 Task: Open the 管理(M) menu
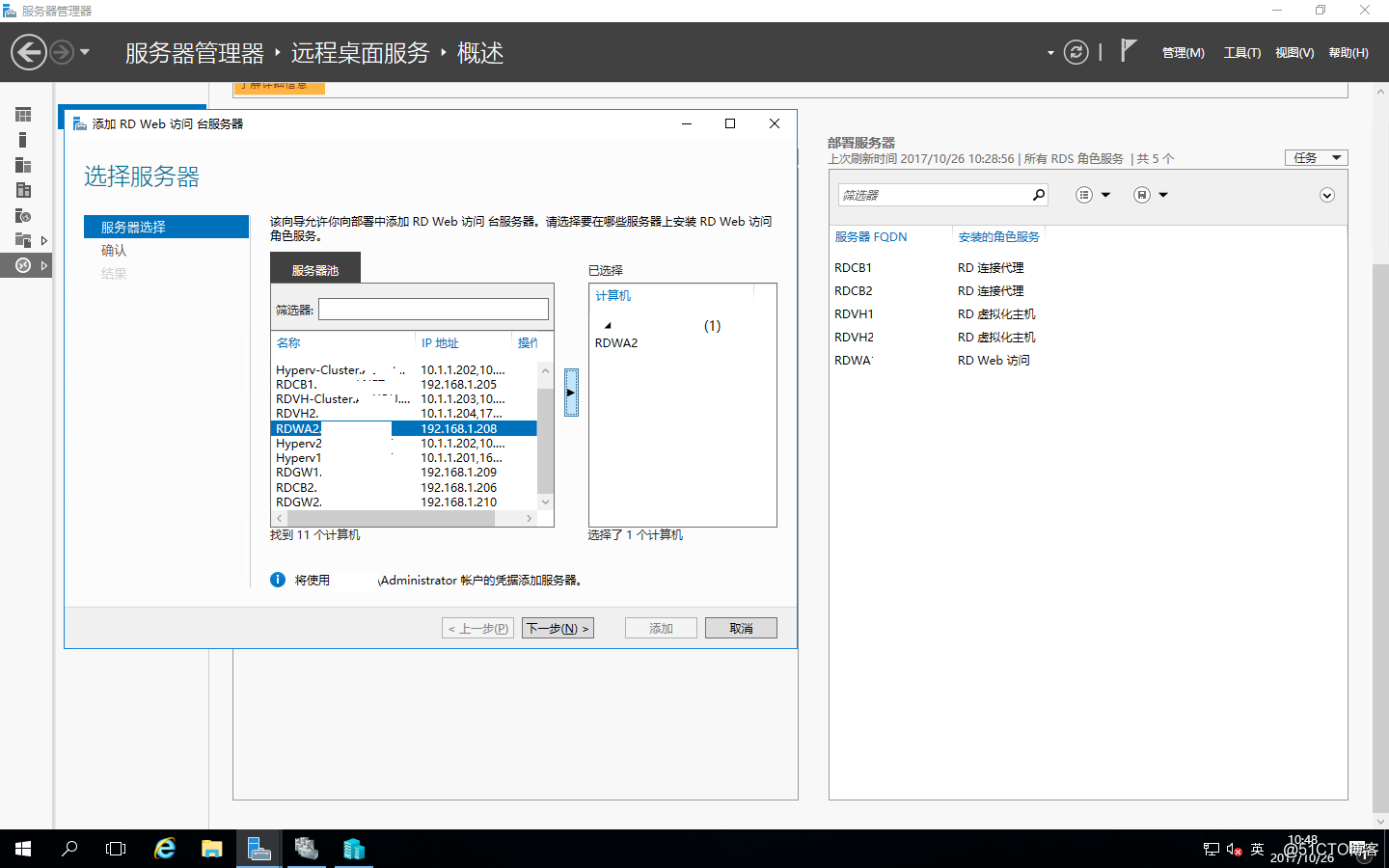click(x=1184, y=53)
